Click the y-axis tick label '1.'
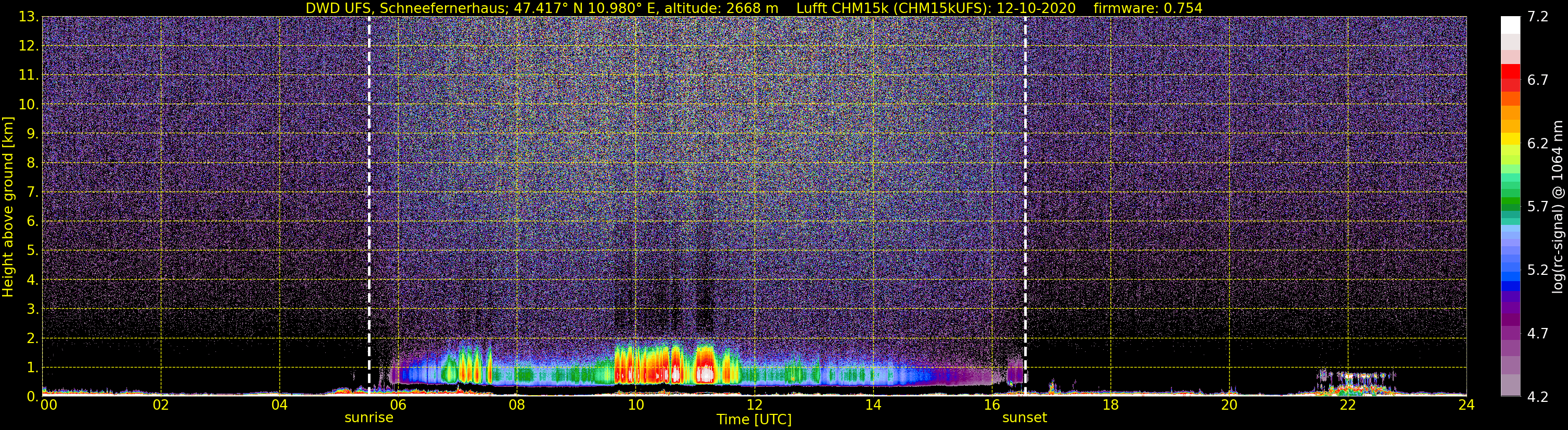The image size is (1568, 430). pyautogui.click(x=32, y=367)
